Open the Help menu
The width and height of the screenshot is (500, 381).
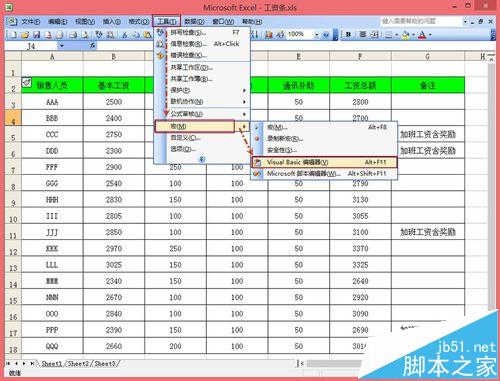(x=252, y=22)
